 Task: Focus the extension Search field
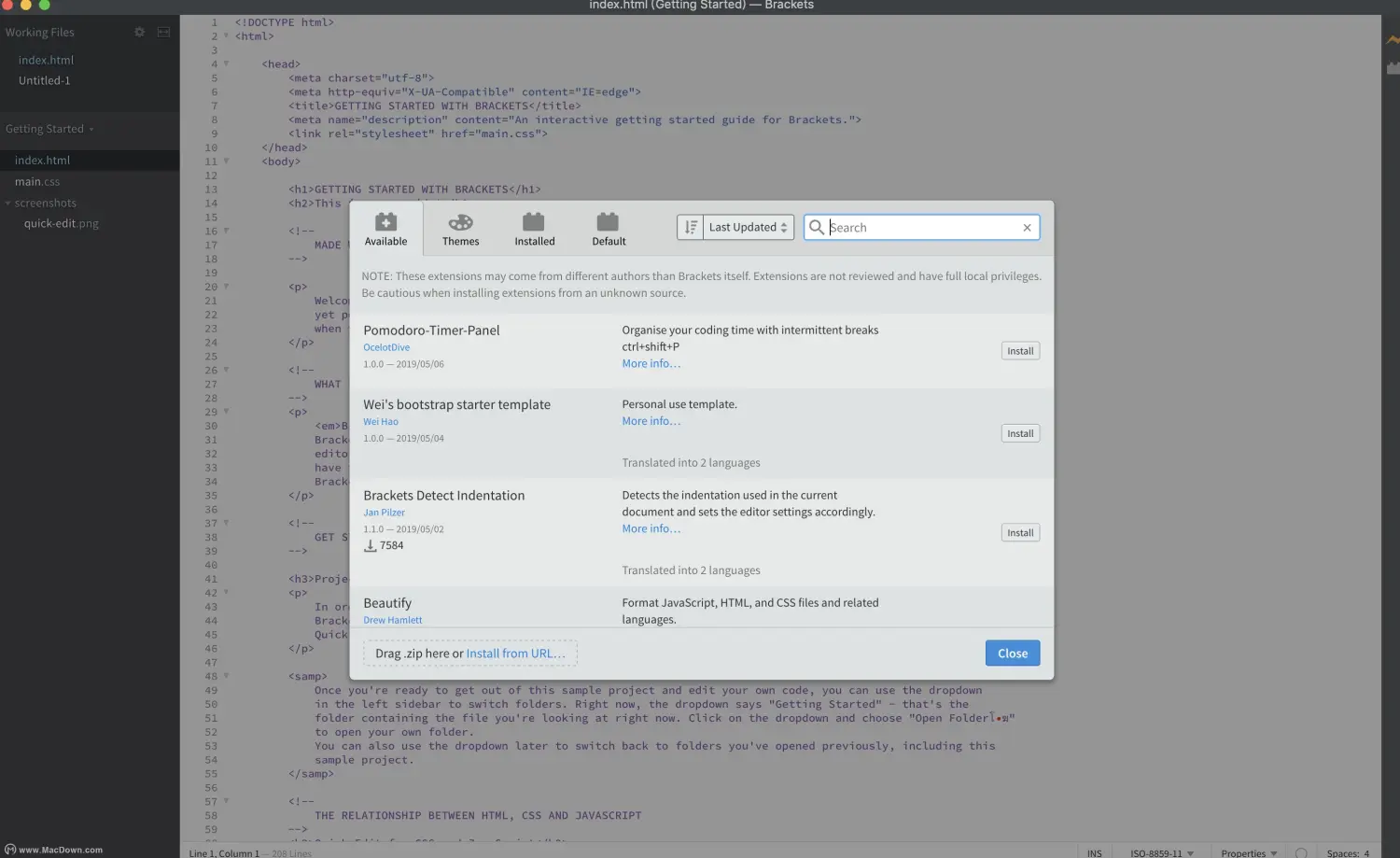pos(922,228)
